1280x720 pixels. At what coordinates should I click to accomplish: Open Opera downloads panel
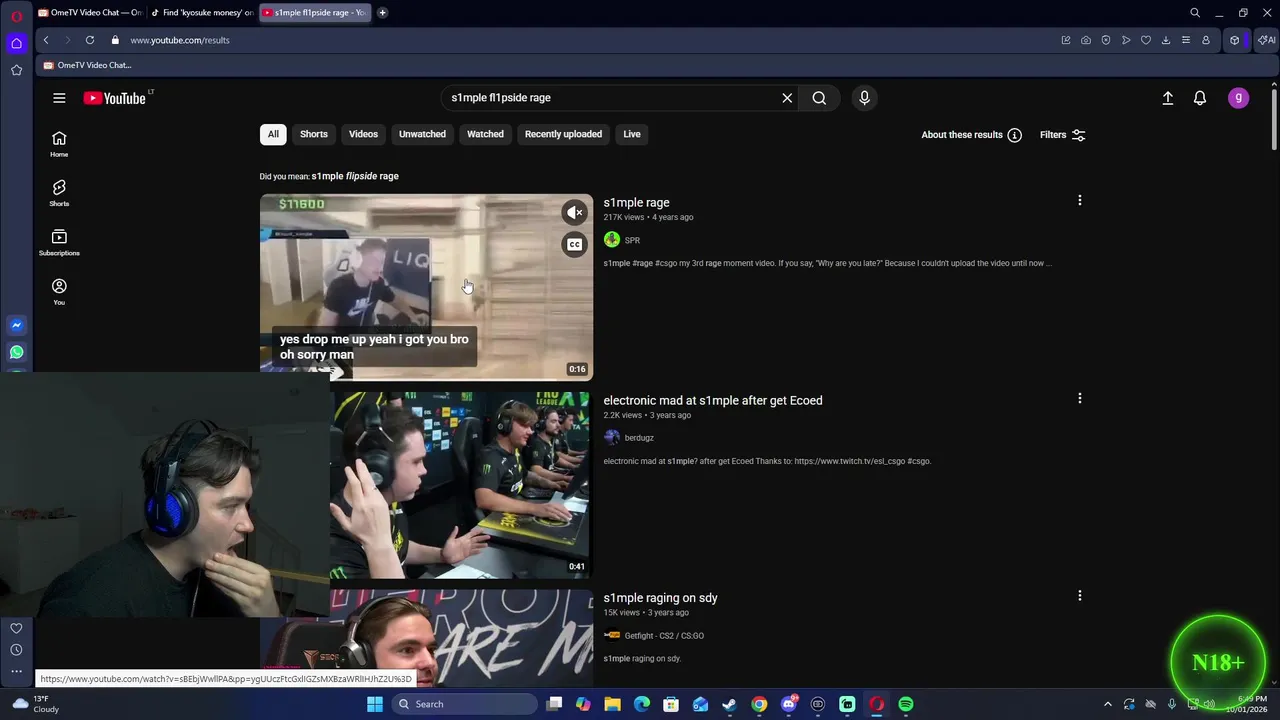[1166, 40]
